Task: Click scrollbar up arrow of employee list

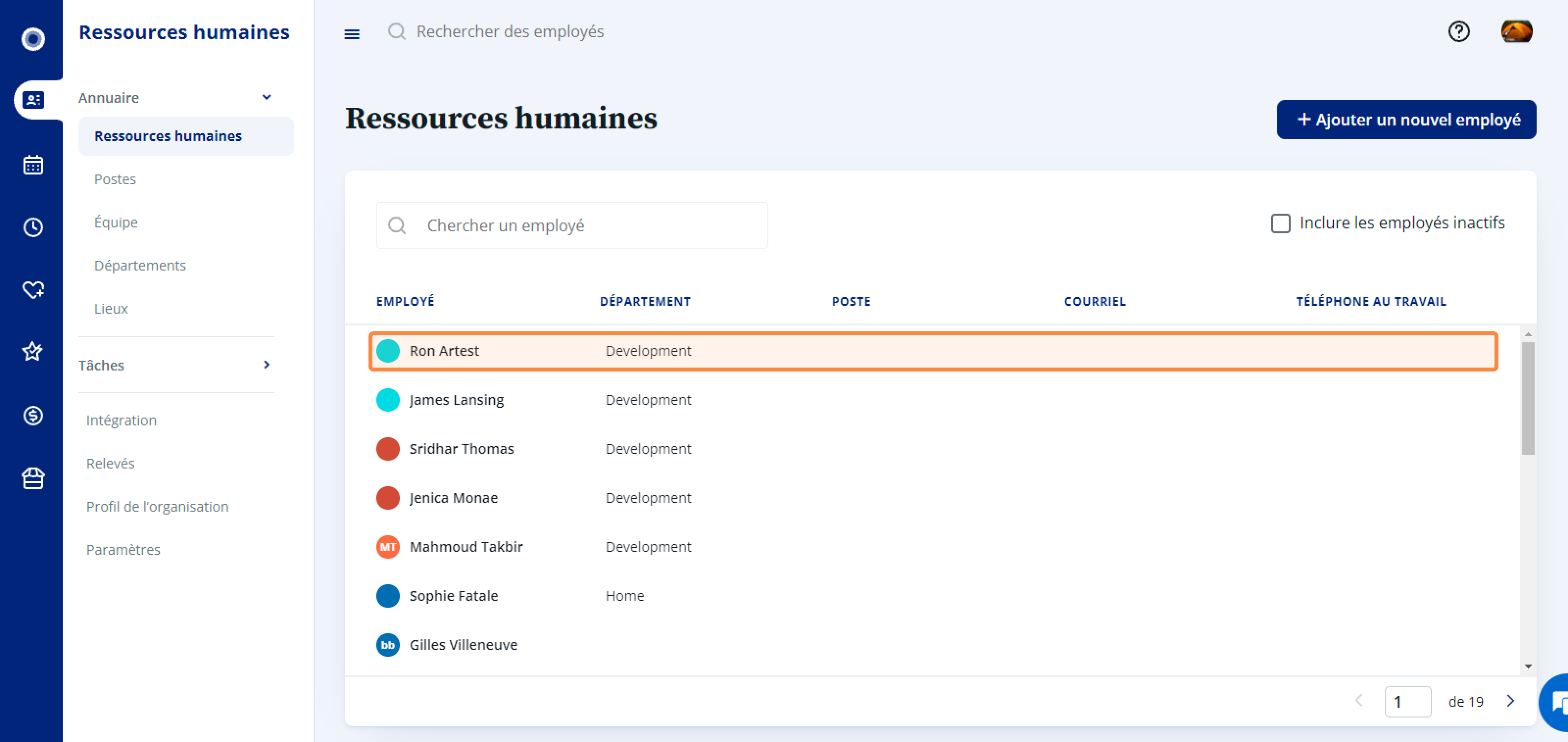Action: [1527, 335]
